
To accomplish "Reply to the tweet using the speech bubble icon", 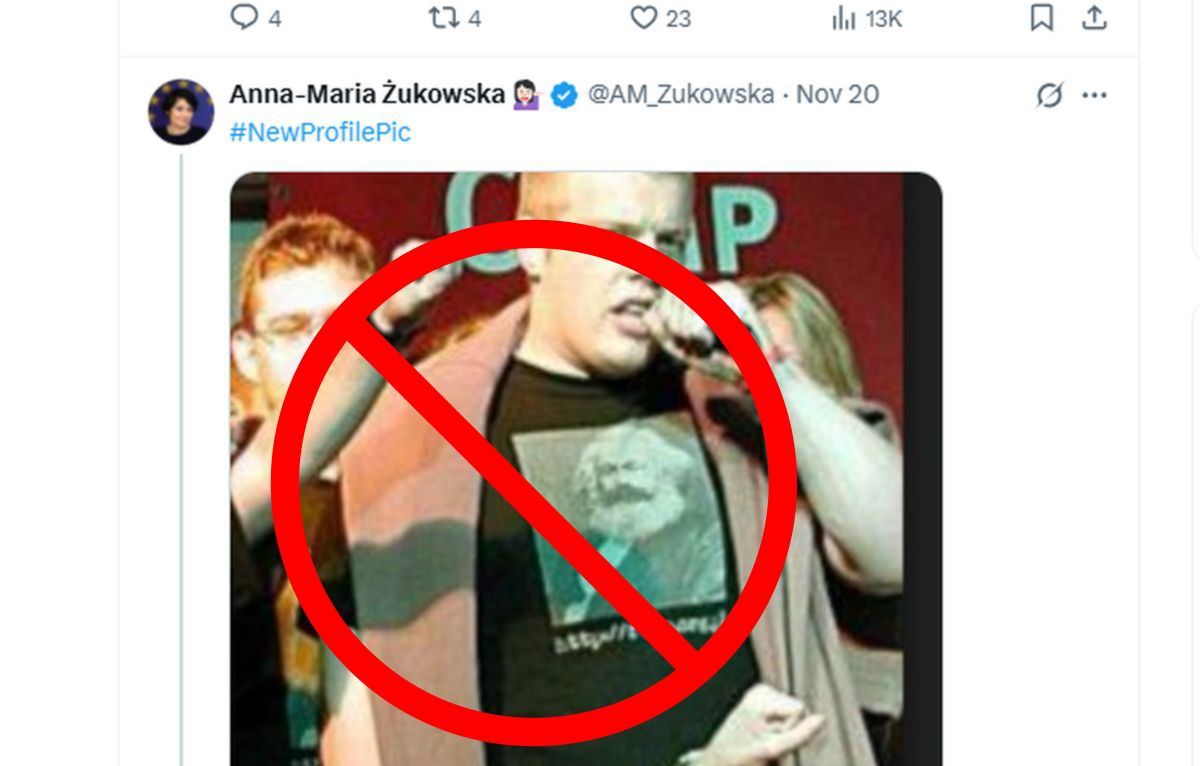I will click(243, 15).
